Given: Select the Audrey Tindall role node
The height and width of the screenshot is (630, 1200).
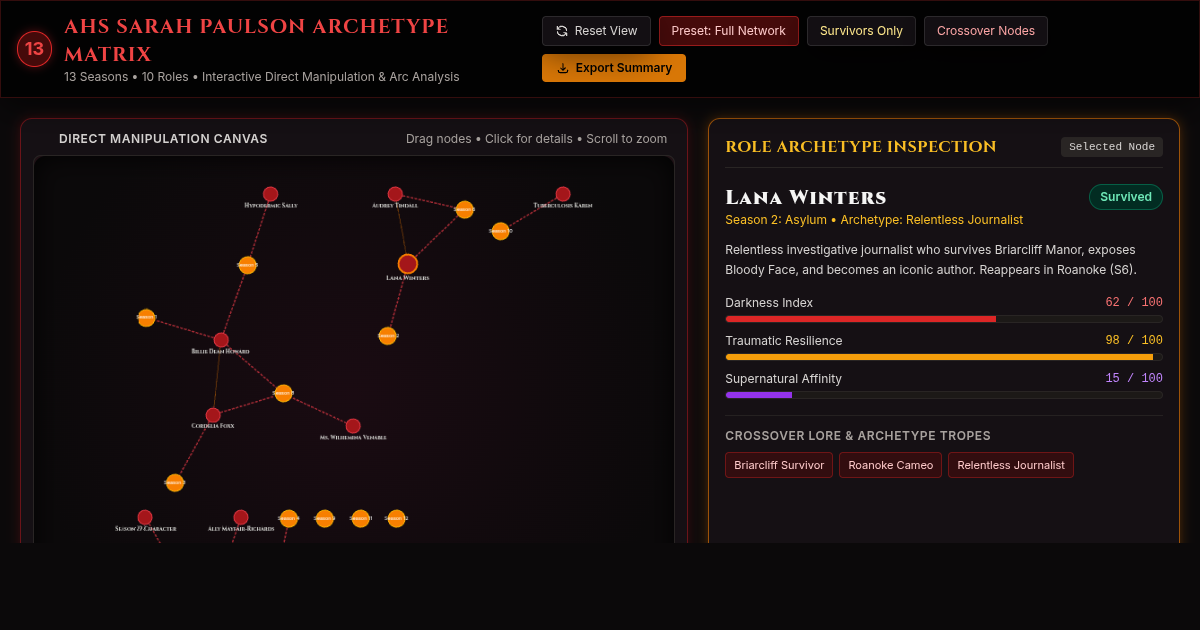Looking at the screenshot, I should [x=395, y=194].
